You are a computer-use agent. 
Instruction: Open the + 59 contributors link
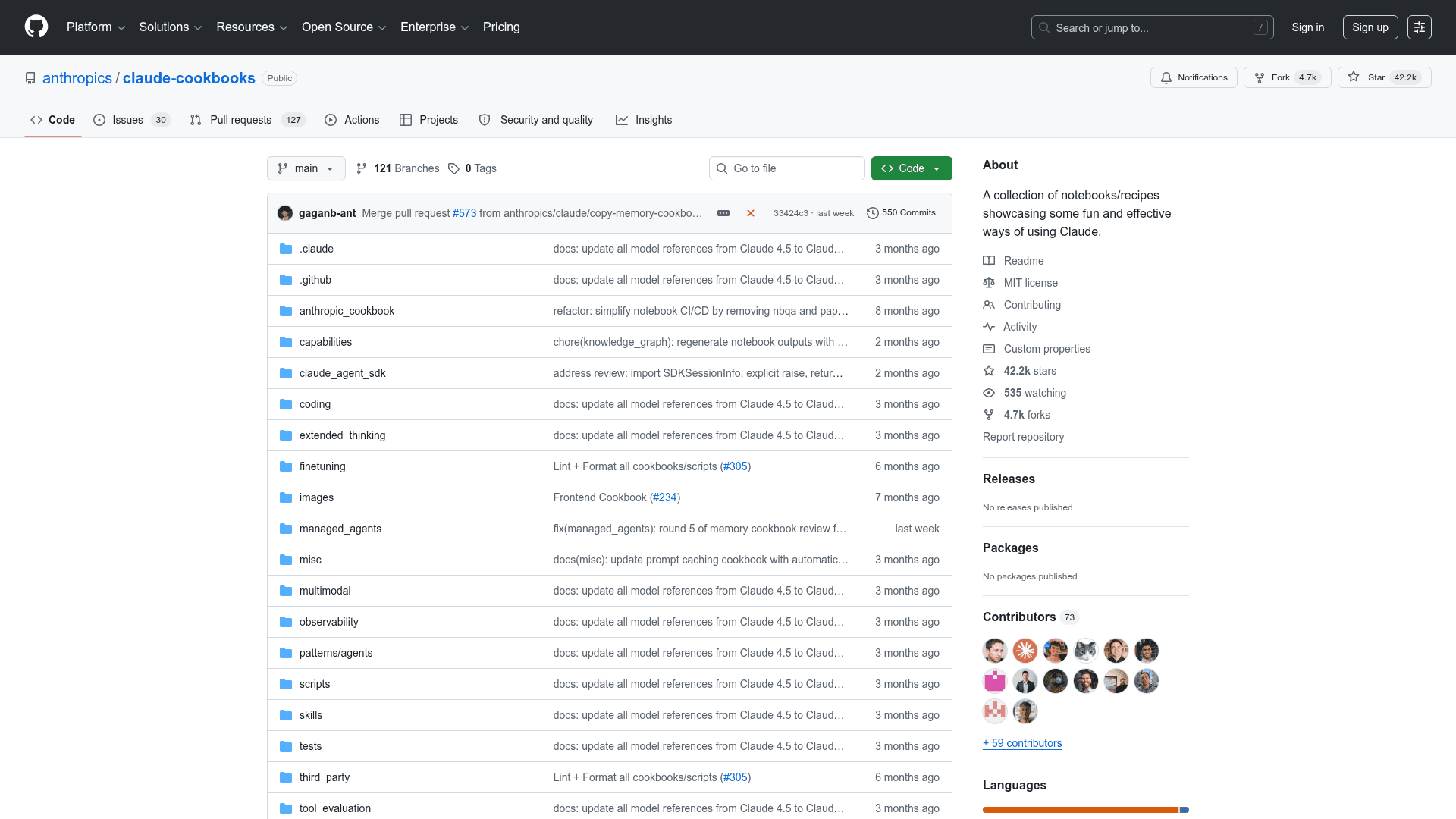coord(1022,743)
